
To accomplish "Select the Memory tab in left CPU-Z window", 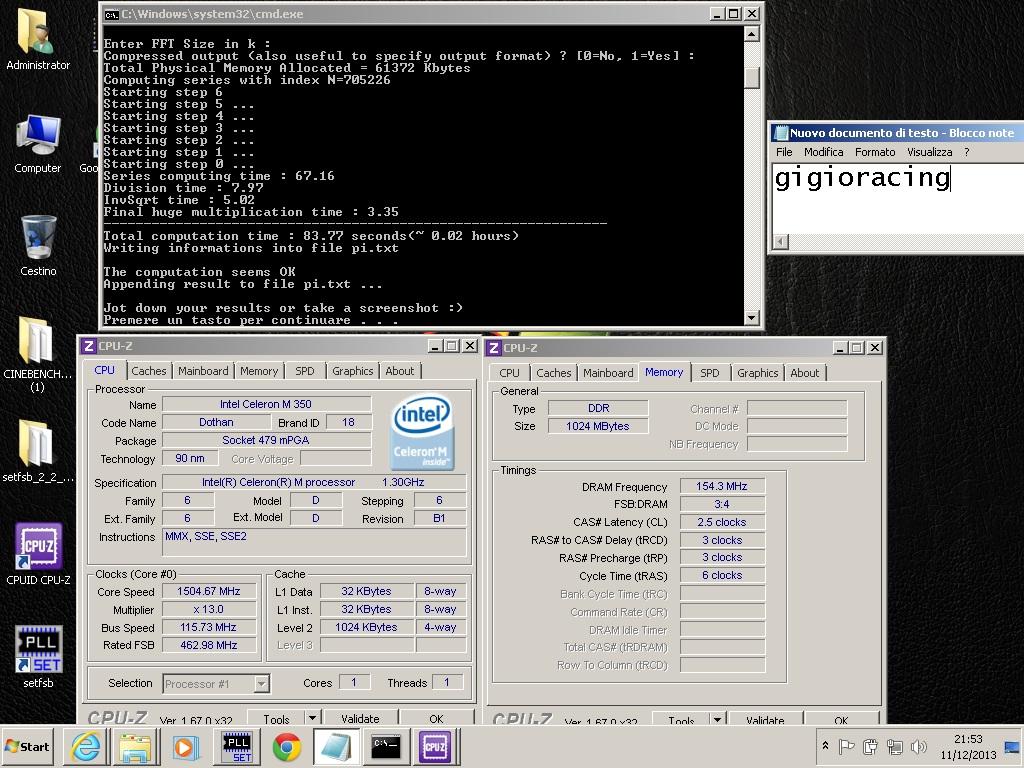I will (x=259, y=371).
